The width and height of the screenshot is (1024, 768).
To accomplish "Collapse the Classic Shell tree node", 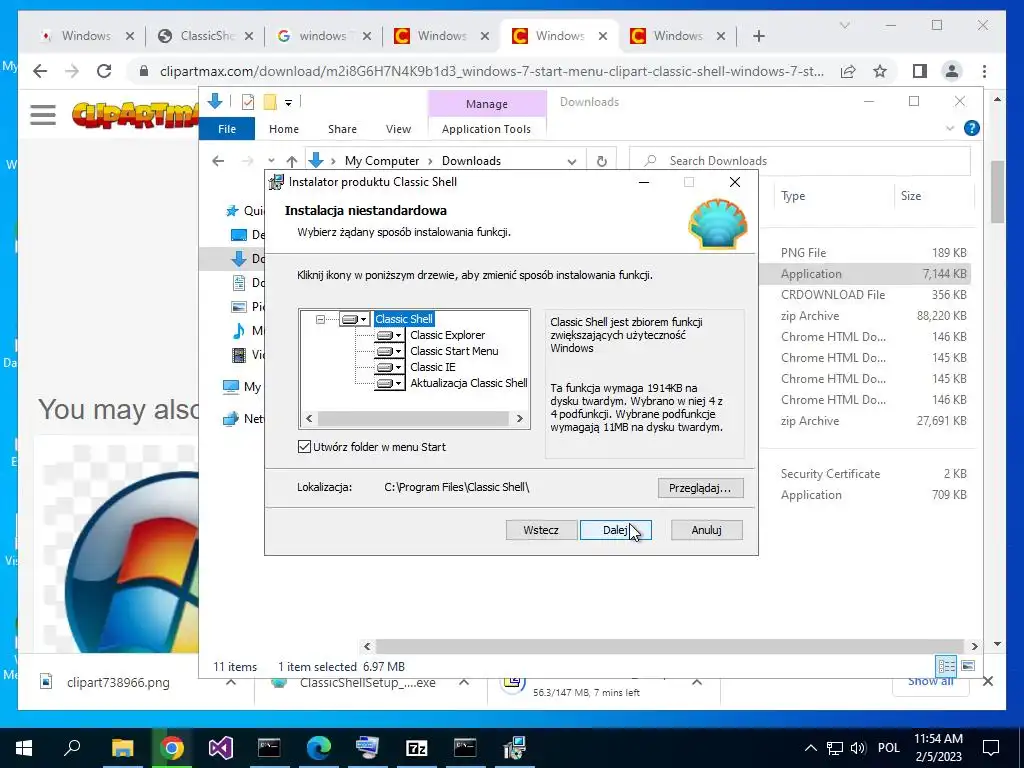I will (320, 319).
